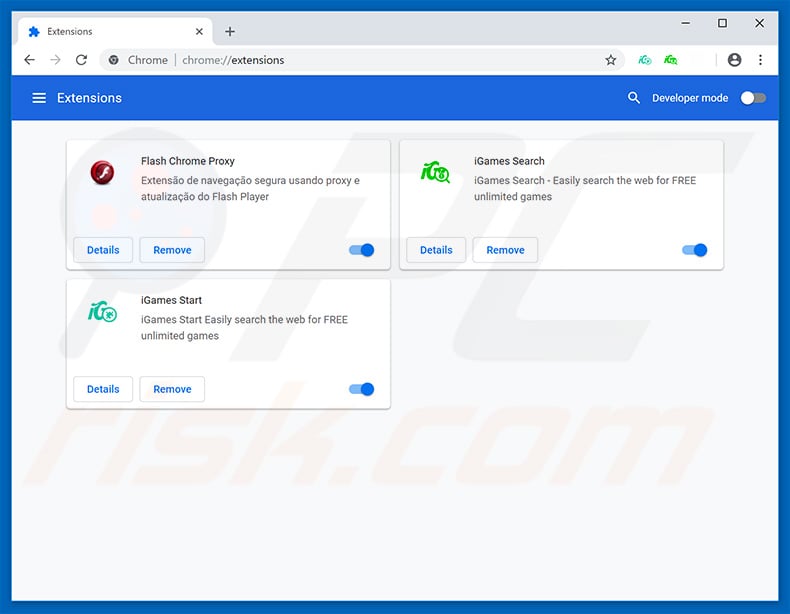Click the chrome://extensions address bar

(362, 60)
